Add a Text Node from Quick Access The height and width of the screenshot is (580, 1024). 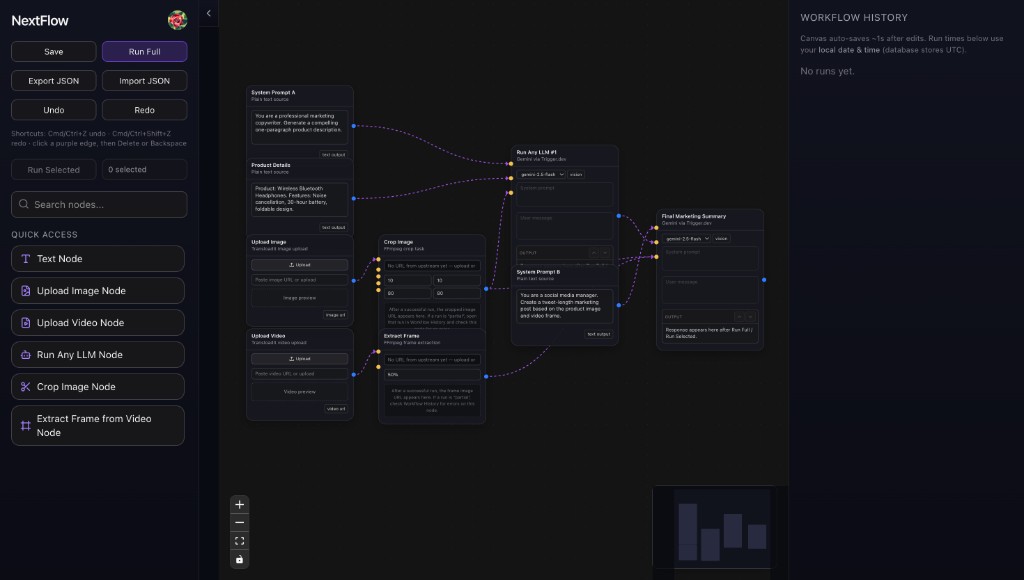click(98, 259)
